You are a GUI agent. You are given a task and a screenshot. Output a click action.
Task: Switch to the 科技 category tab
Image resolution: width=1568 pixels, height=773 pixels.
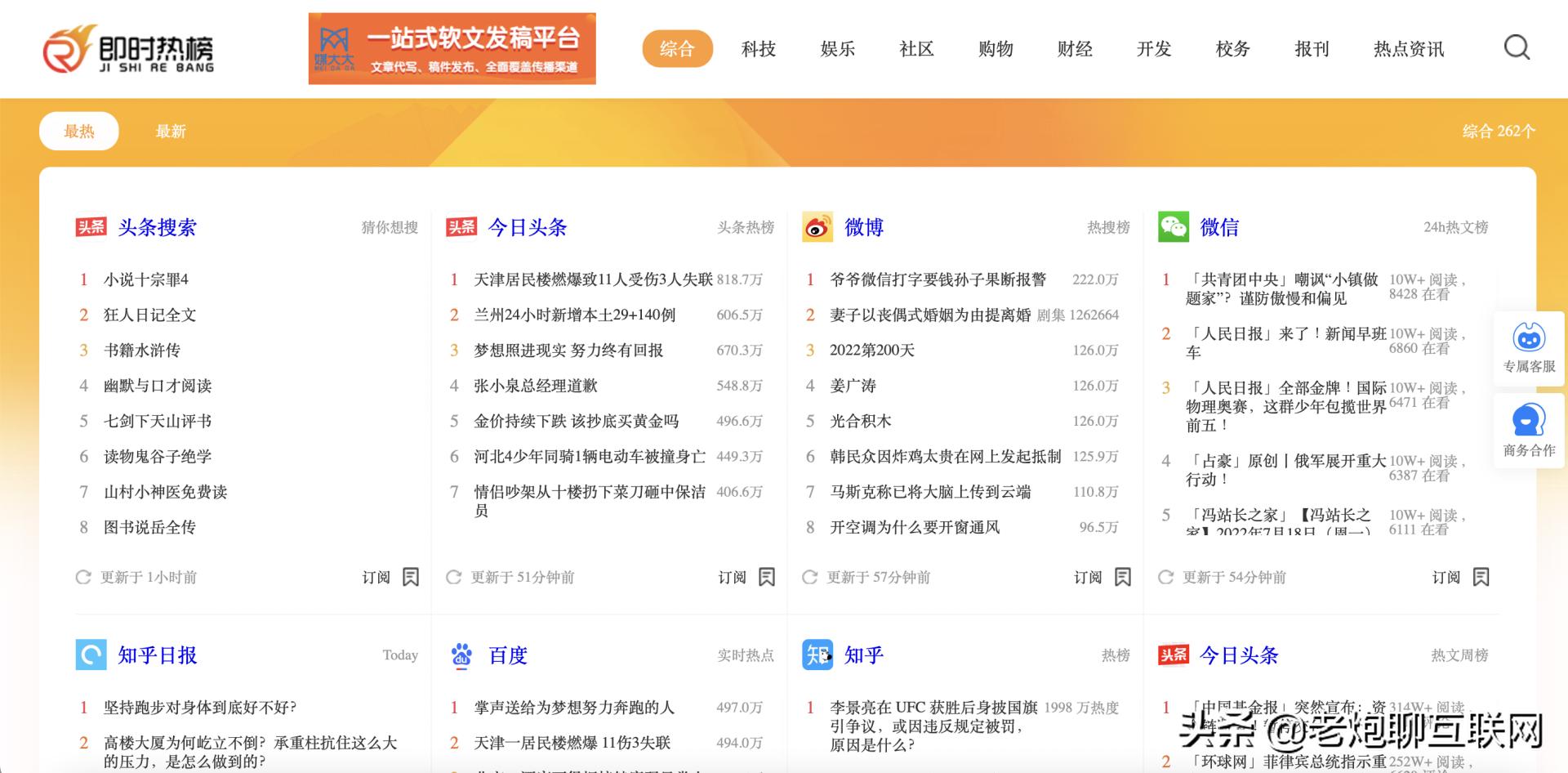(x=758, y=49)
